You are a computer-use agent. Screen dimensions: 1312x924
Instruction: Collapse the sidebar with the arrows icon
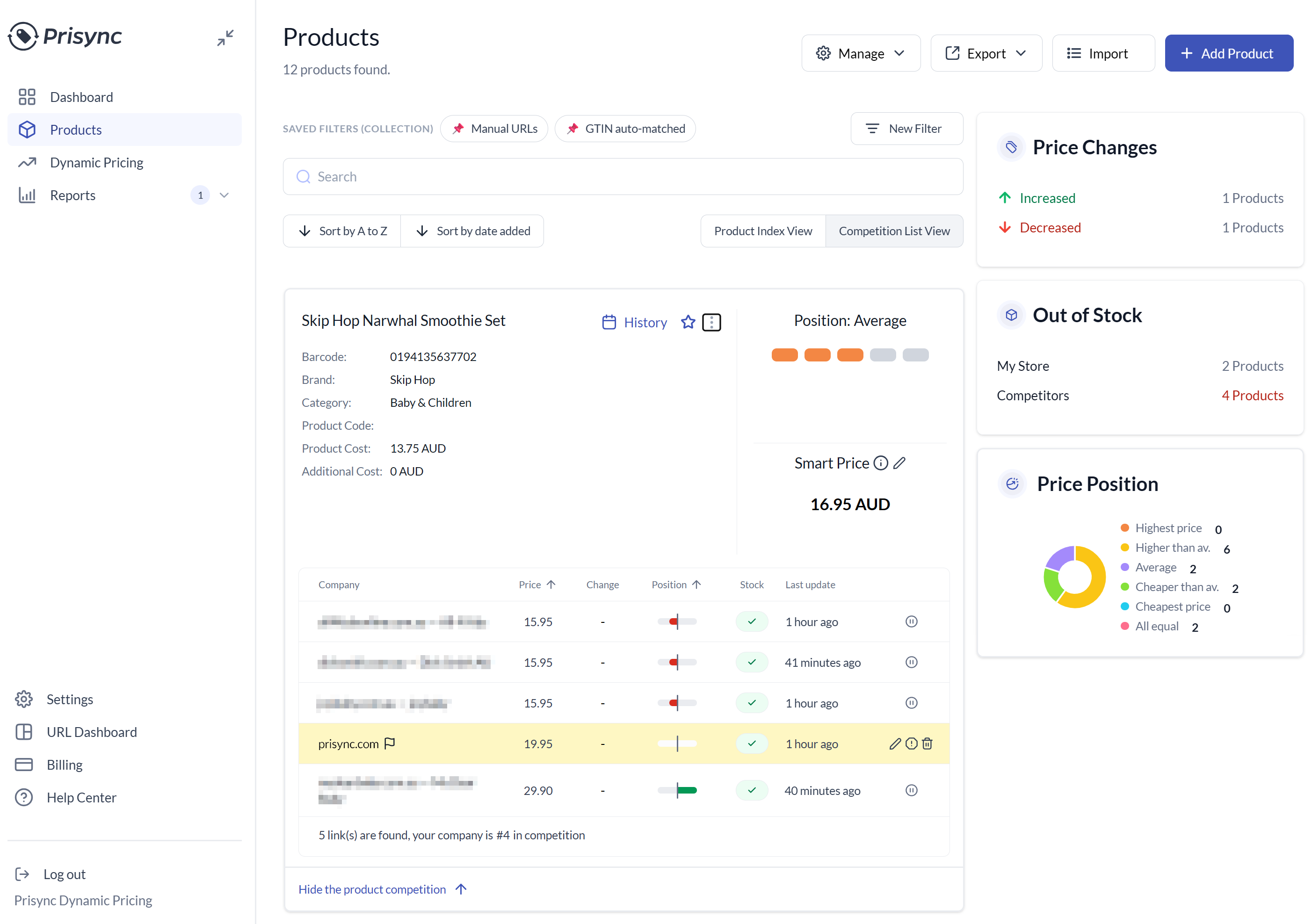click(x=225, y=38)
